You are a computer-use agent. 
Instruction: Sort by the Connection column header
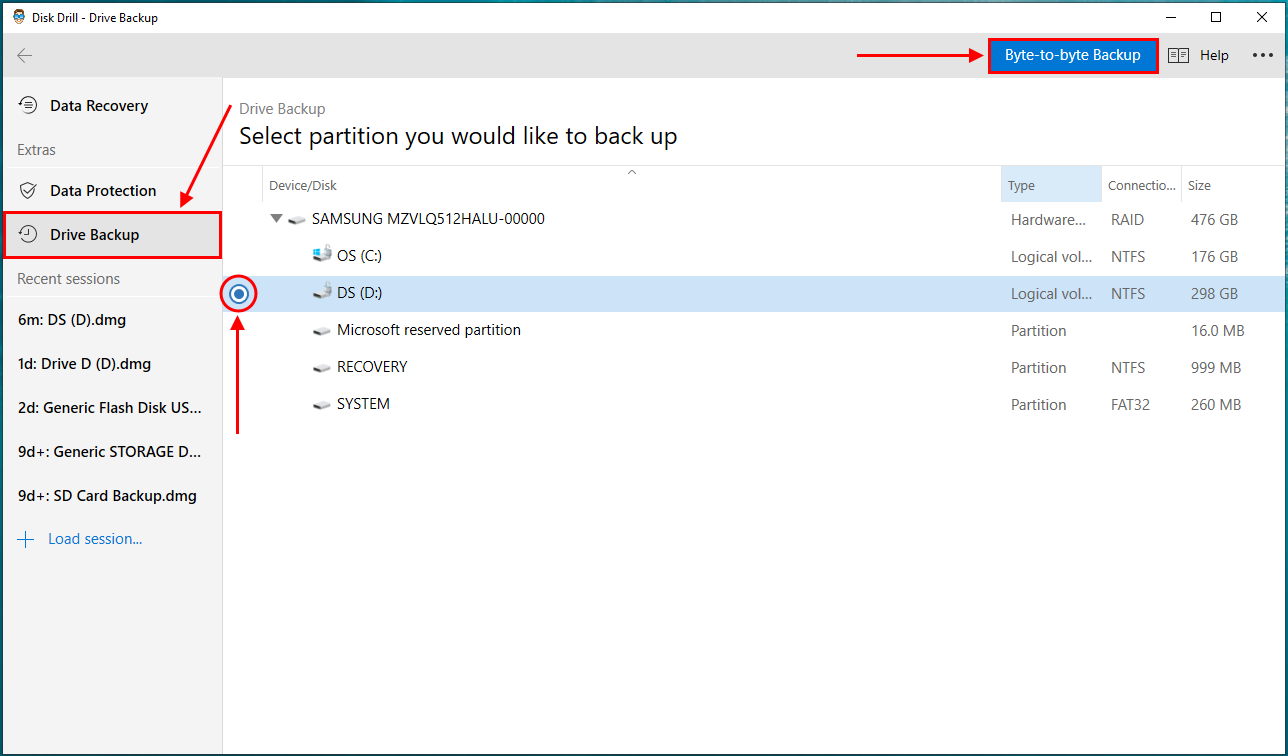tap(1141, 185)
